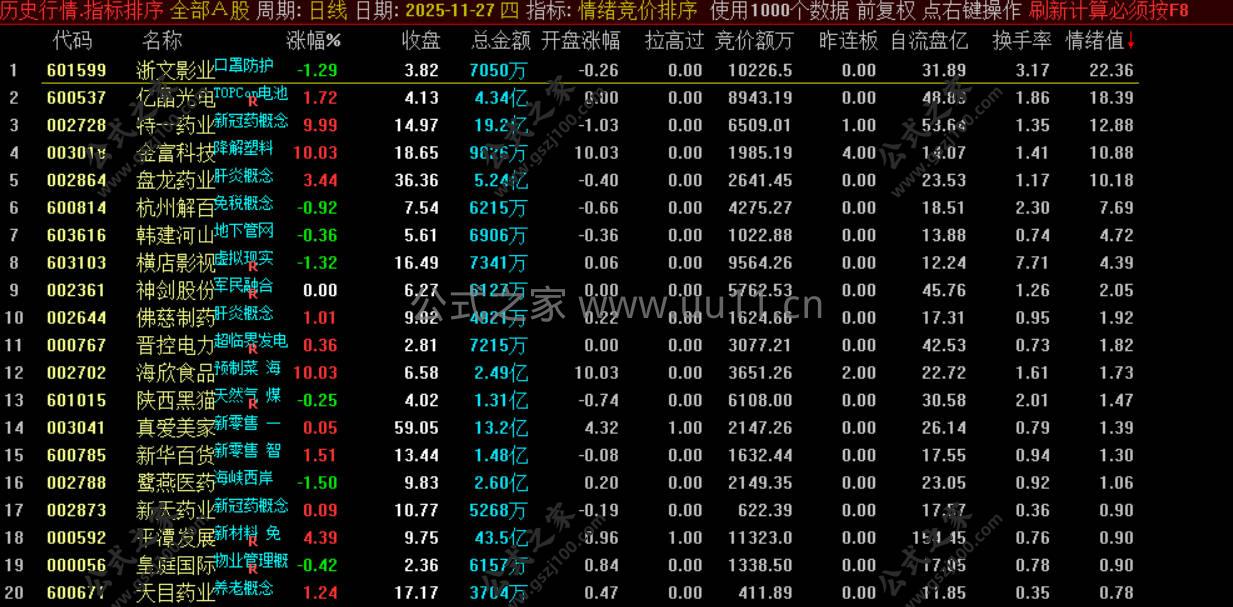Viewport: 1233px width, 607px height.
Task: Open the 新华百货 stock name
Action: click(175, 456)
